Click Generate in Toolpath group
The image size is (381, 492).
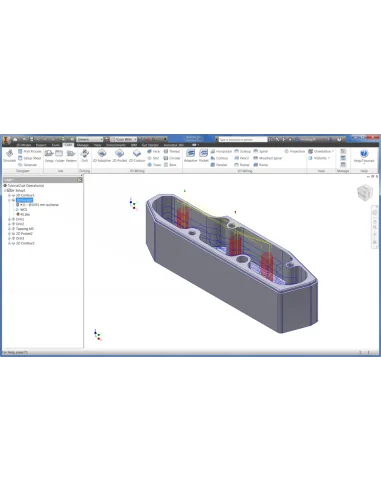click(x=28, y=165)
